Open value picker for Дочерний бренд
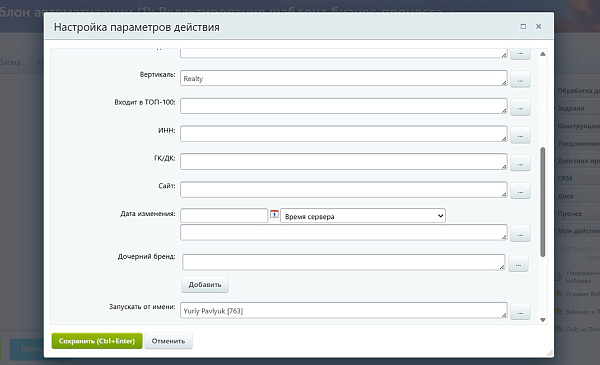 pos(518,264)
